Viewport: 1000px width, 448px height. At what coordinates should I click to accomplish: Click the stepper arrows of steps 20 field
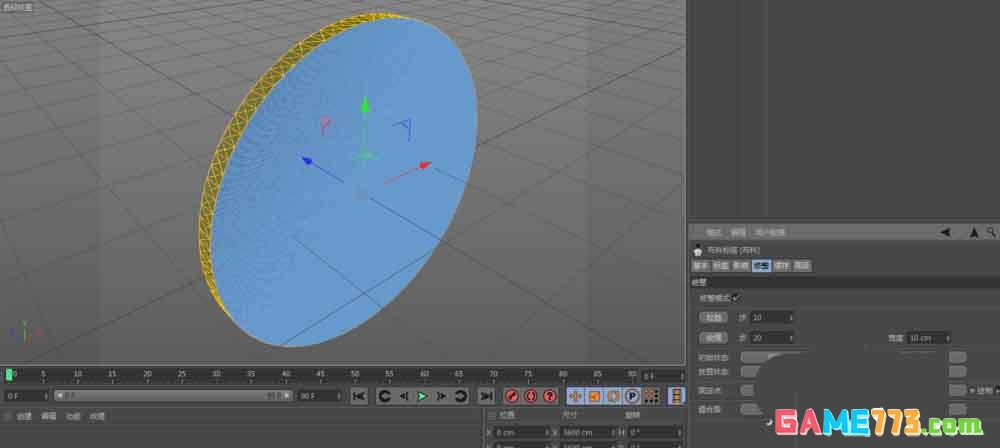pos(791,338)
